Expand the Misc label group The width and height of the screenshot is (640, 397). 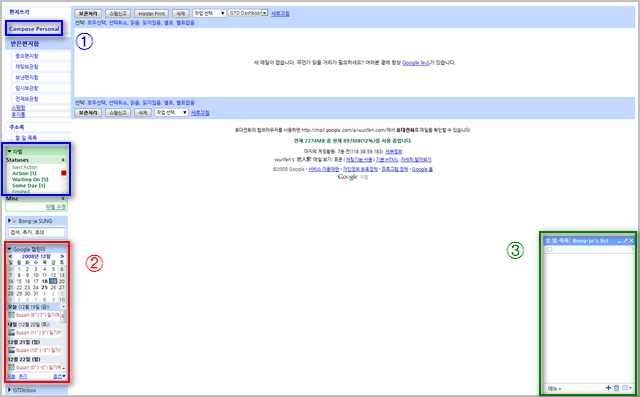click(x=63, y=199)
